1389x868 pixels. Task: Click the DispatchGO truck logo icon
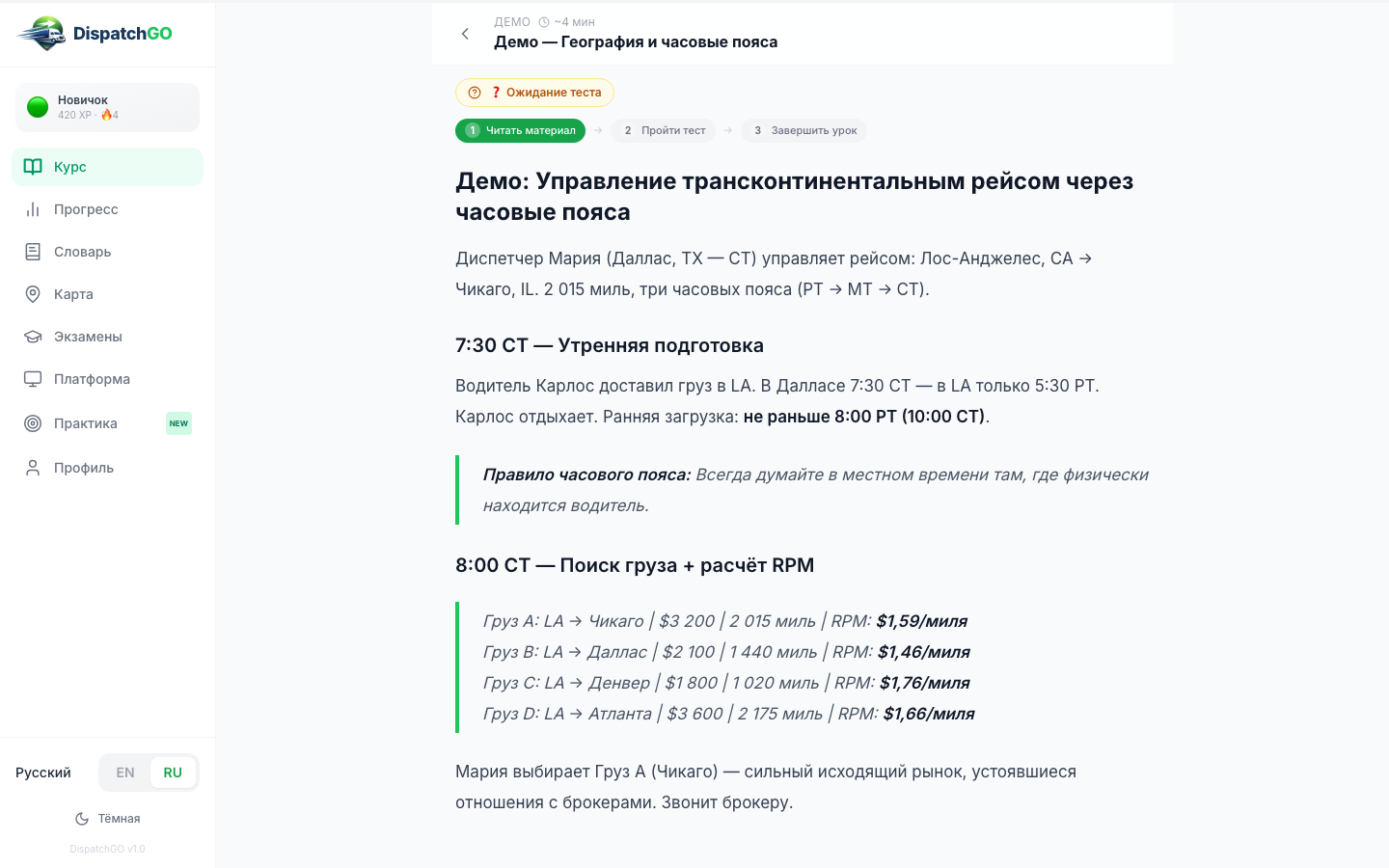click(x=41, y=34)
